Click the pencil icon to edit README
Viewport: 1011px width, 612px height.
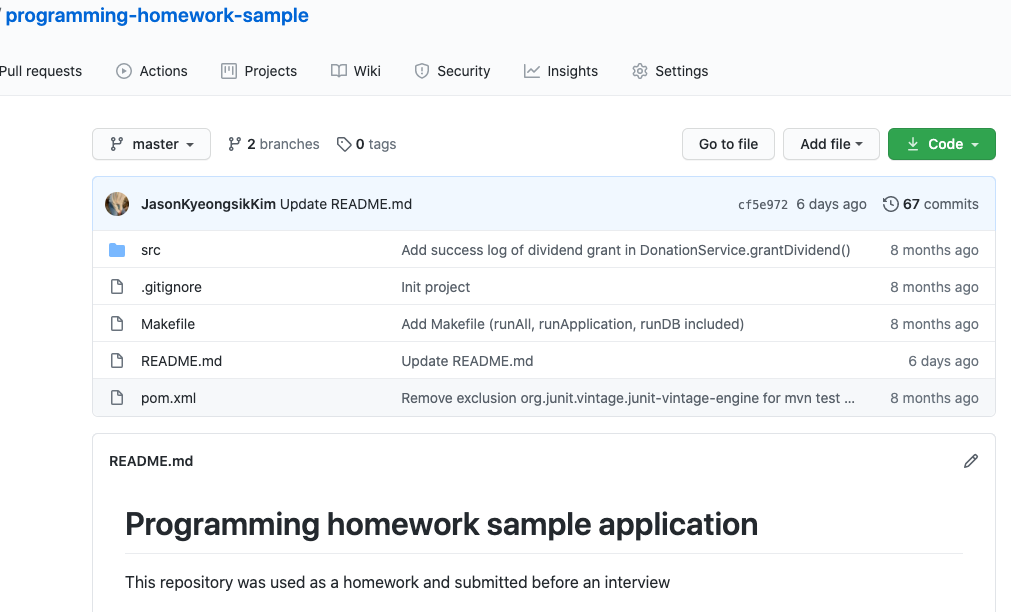click(x=970, y=461)
